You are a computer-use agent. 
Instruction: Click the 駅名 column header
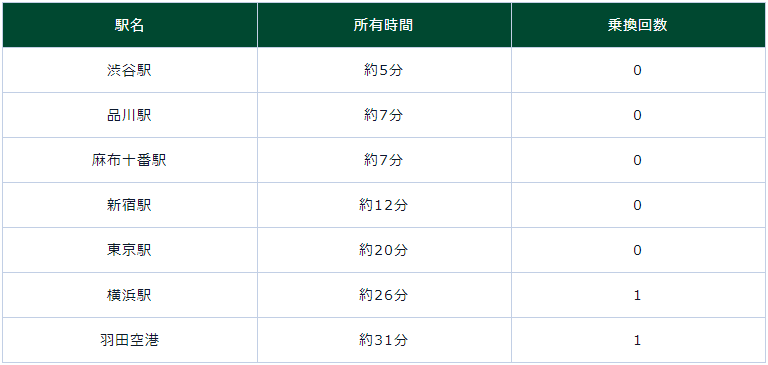pos(130,25)
